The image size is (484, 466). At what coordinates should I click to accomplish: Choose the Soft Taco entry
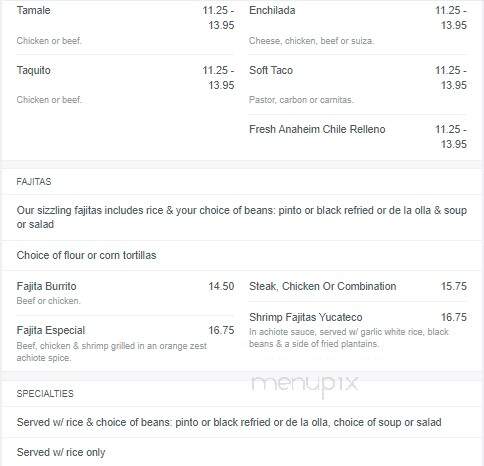(271, 70)
